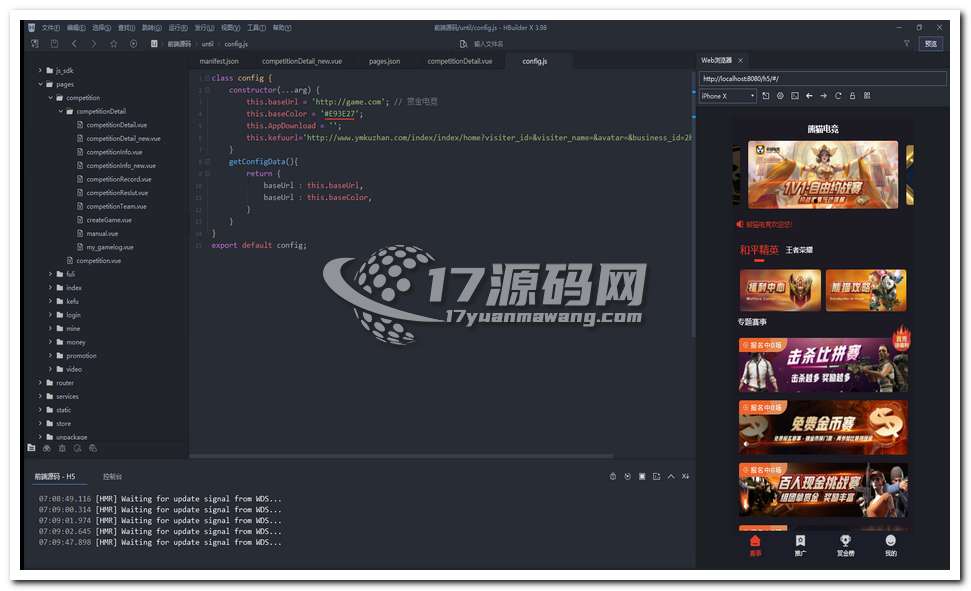Collapse the competitionDetail folder
971x591 pixels.
(x=60, y=111)
